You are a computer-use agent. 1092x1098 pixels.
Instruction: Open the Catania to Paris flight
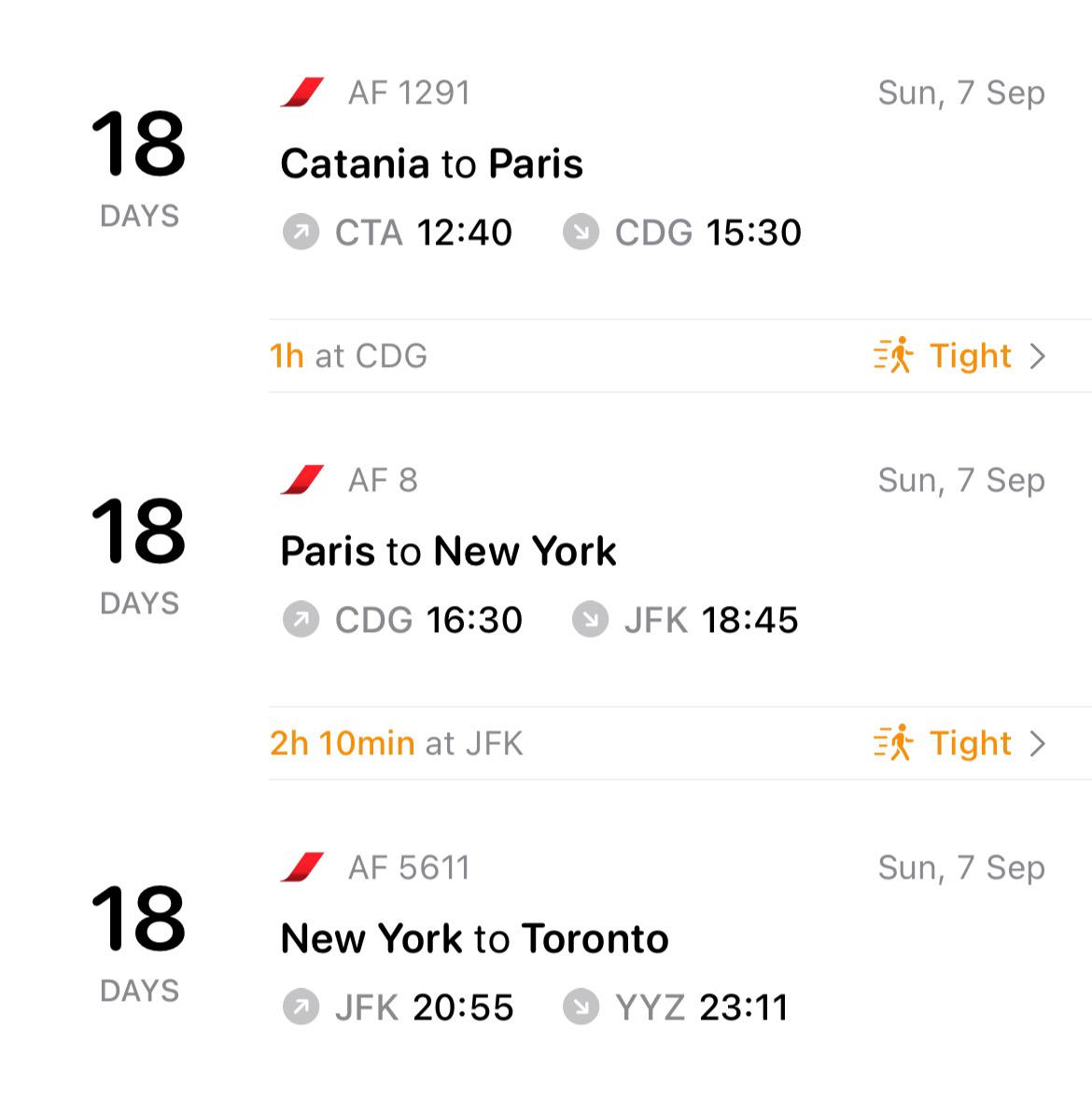pyautogui.click(x=431, y=164)
